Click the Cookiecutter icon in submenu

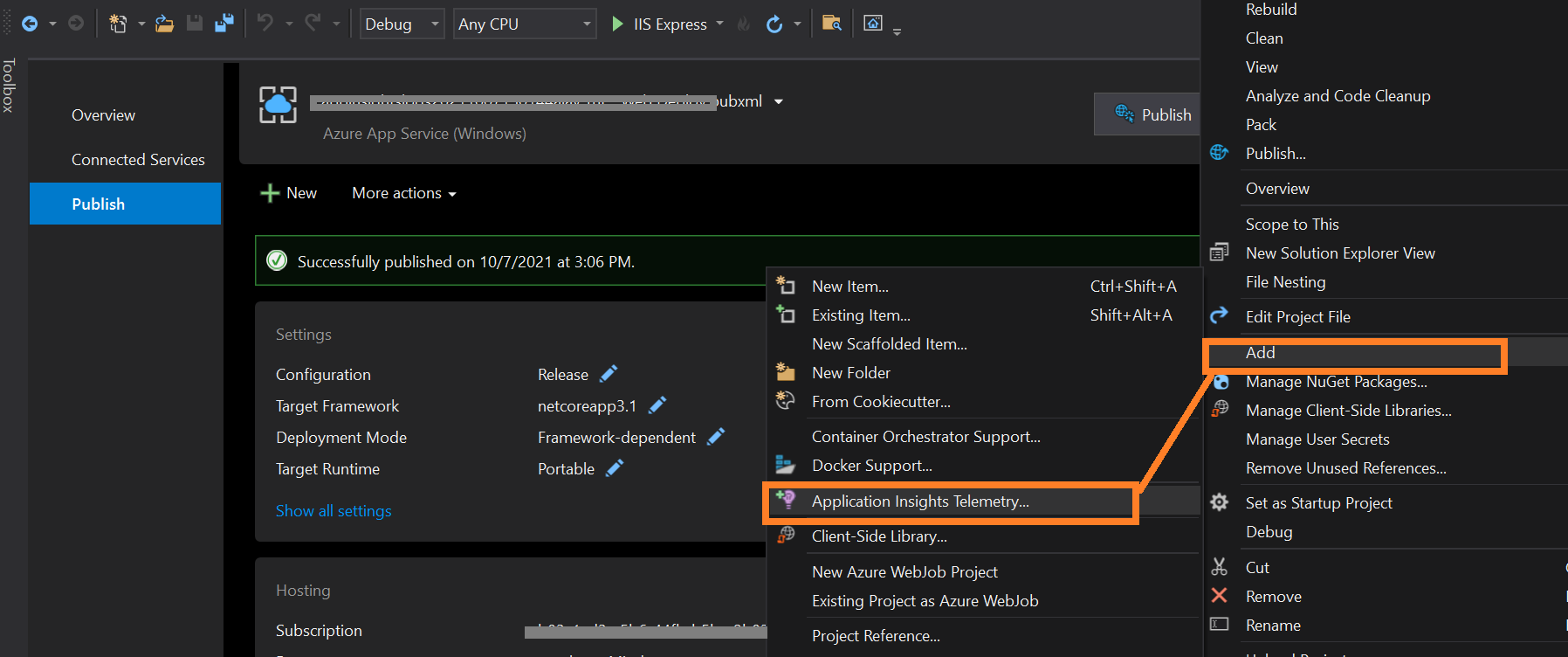pyautogui.click(x=786, y=401)
